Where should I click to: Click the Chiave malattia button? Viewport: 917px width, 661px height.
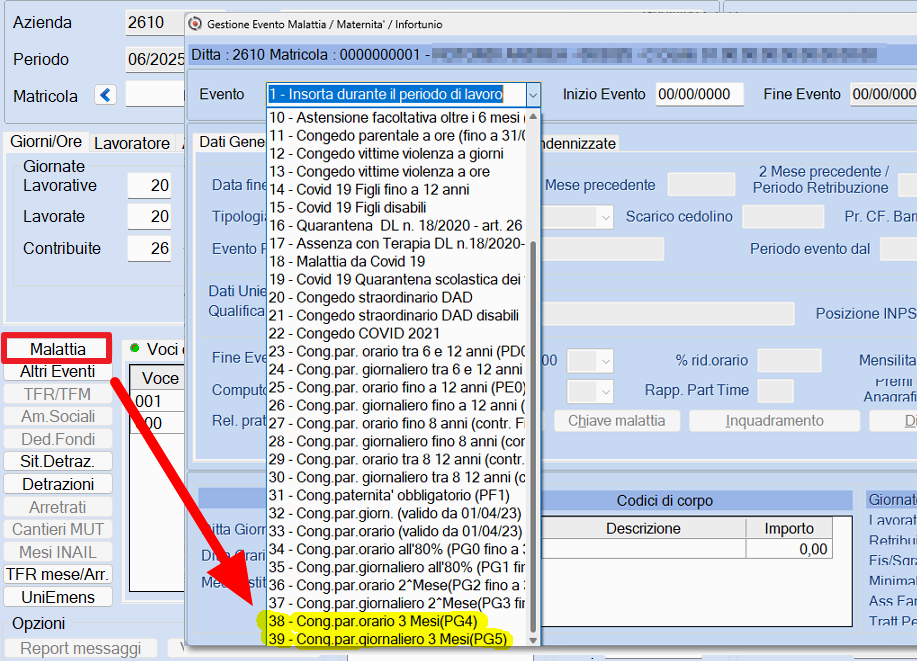pos(616,421)
